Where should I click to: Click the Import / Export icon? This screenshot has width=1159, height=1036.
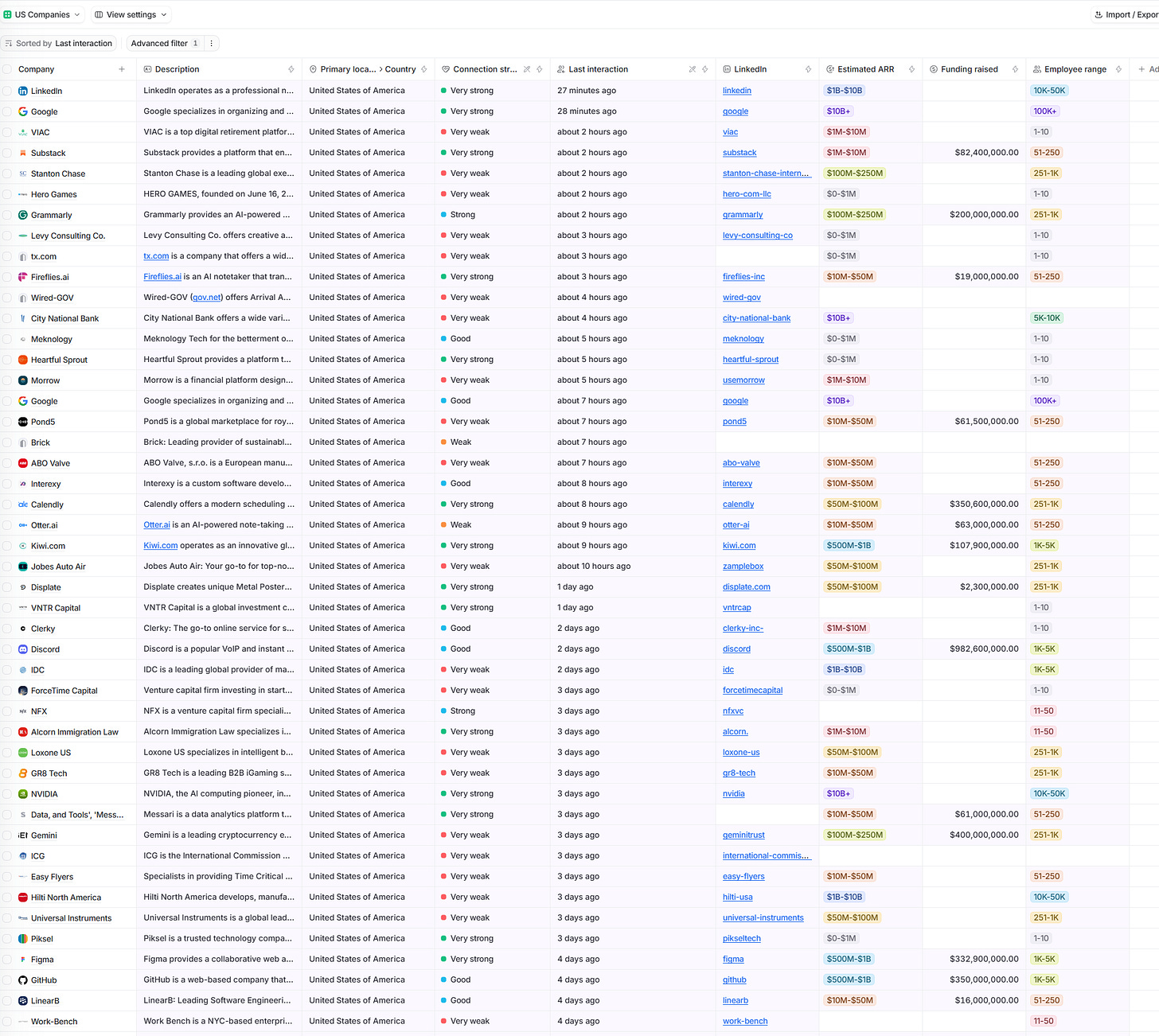point(1099,14)
